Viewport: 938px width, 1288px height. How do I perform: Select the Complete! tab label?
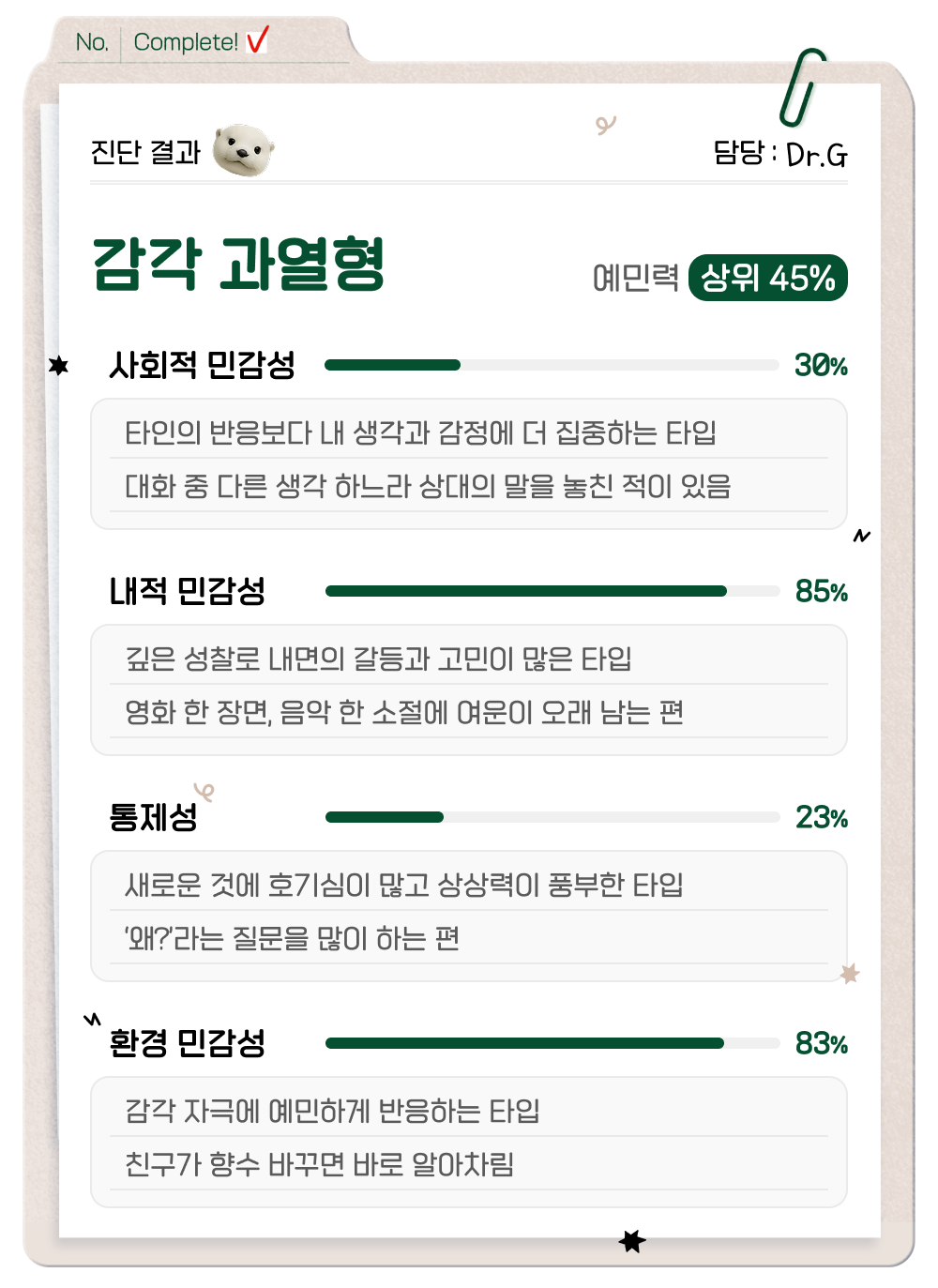pyautogui.click(x=186, y=42)
